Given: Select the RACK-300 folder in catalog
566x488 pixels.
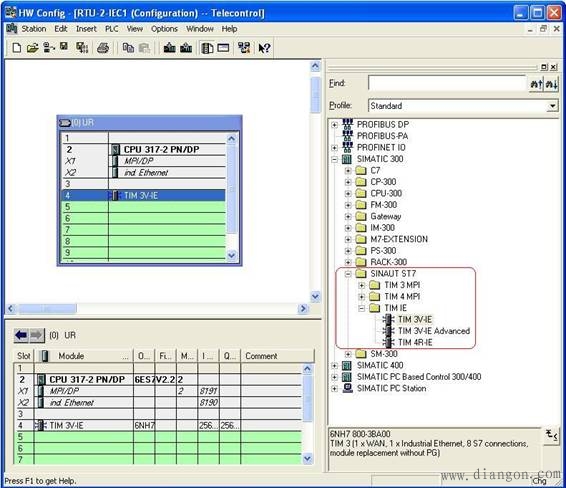Looking at the screenshot, I should click(388, 262).
